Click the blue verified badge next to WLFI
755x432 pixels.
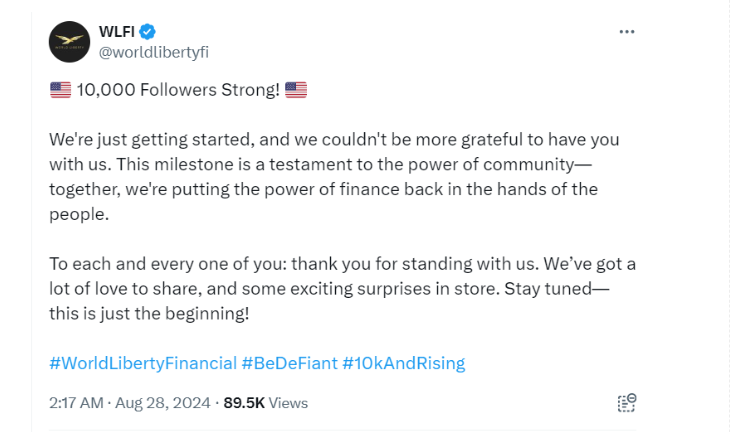click(147, 32)
